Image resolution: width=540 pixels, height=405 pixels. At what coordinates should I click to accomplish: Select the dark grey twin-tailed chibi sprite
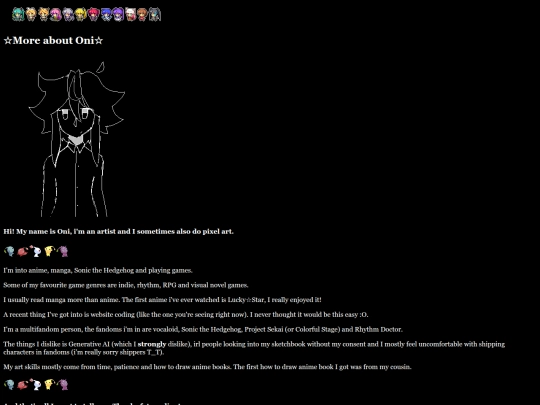155,14
